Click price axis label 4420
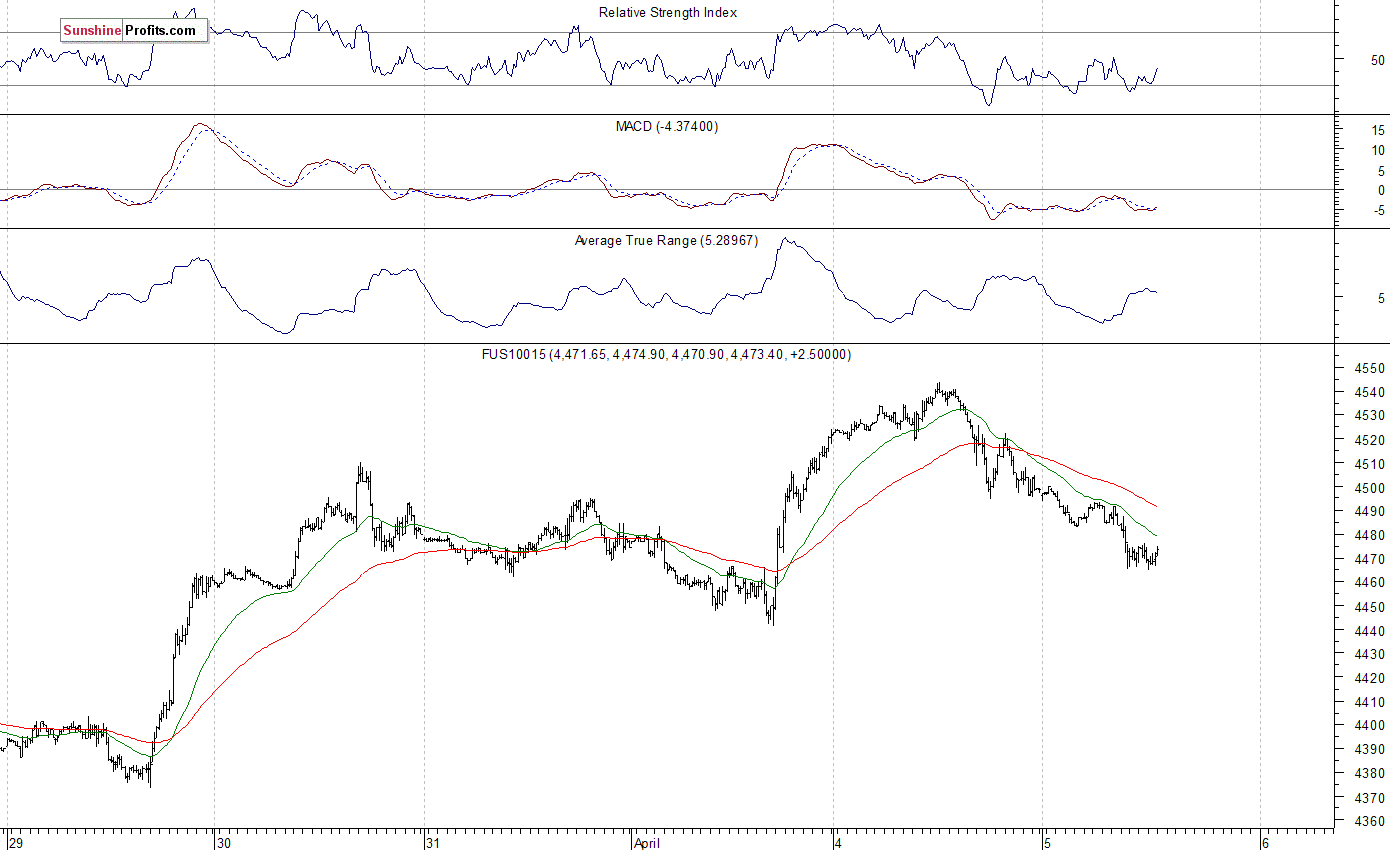Screen dimensions: 1390x850 [1370, 678]
